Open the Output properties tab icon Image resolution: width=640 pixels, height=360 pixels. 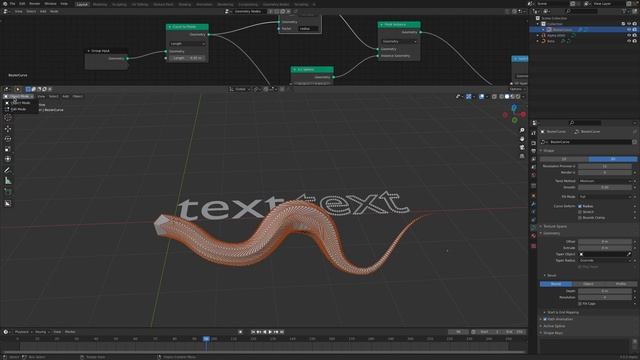tap(533, 151)
